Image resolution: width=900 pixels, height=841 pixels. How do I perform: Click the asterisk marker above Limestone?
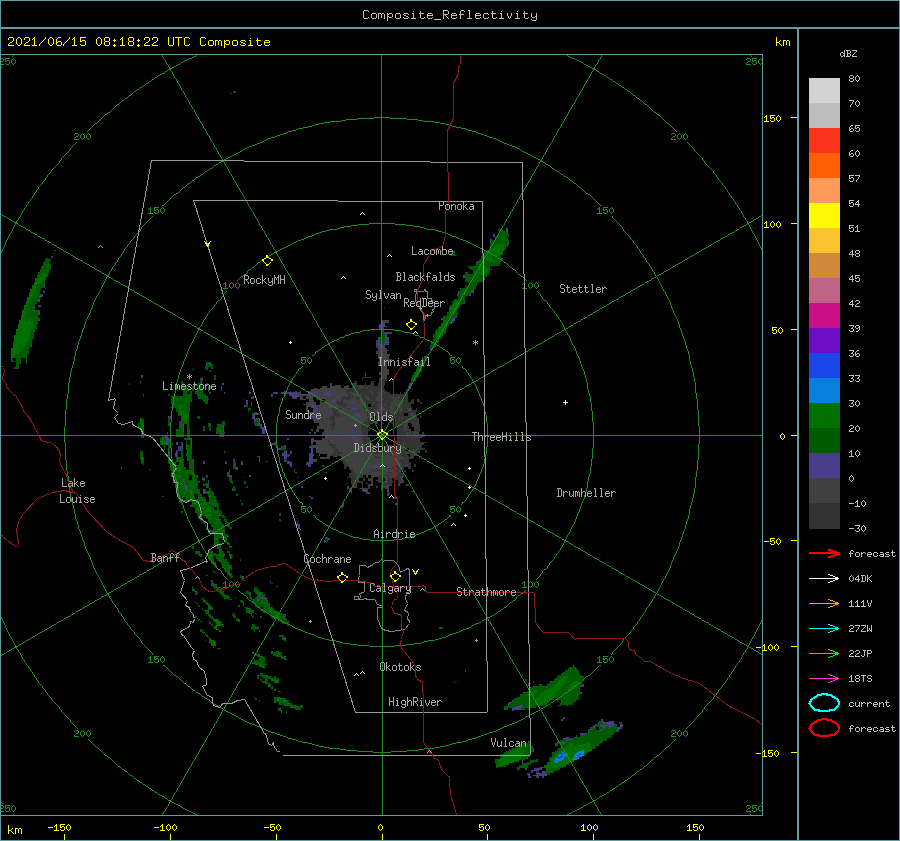point(189,377)
